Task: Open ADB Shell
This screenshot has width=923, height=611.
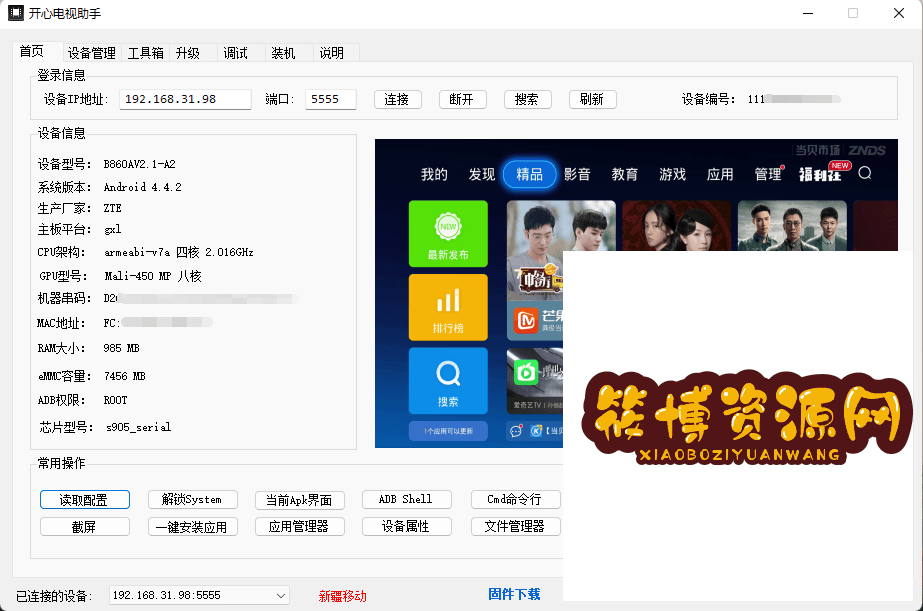Action: (406, 499)
